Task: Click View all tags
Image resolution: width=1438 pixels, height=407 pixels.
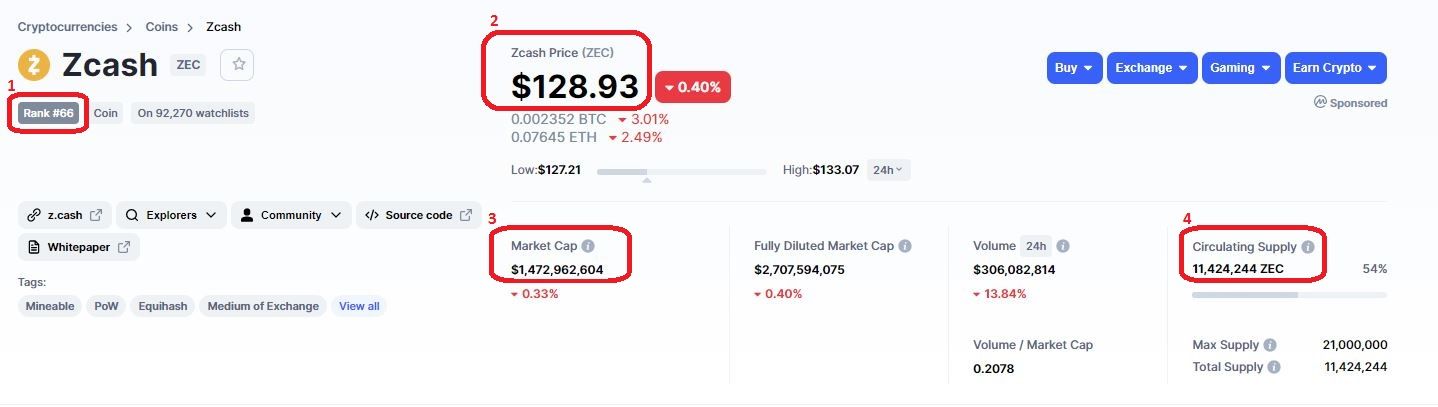Action: (x=359, y=306)
